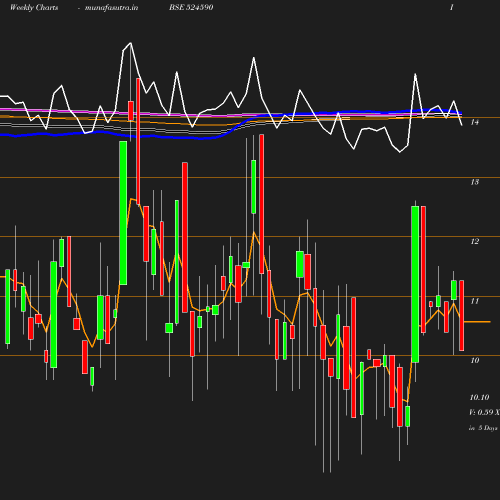This screenshot has width=500, height=500.
Task: Click the 'Weekly Charts' title text
Action: pos(34,8)
